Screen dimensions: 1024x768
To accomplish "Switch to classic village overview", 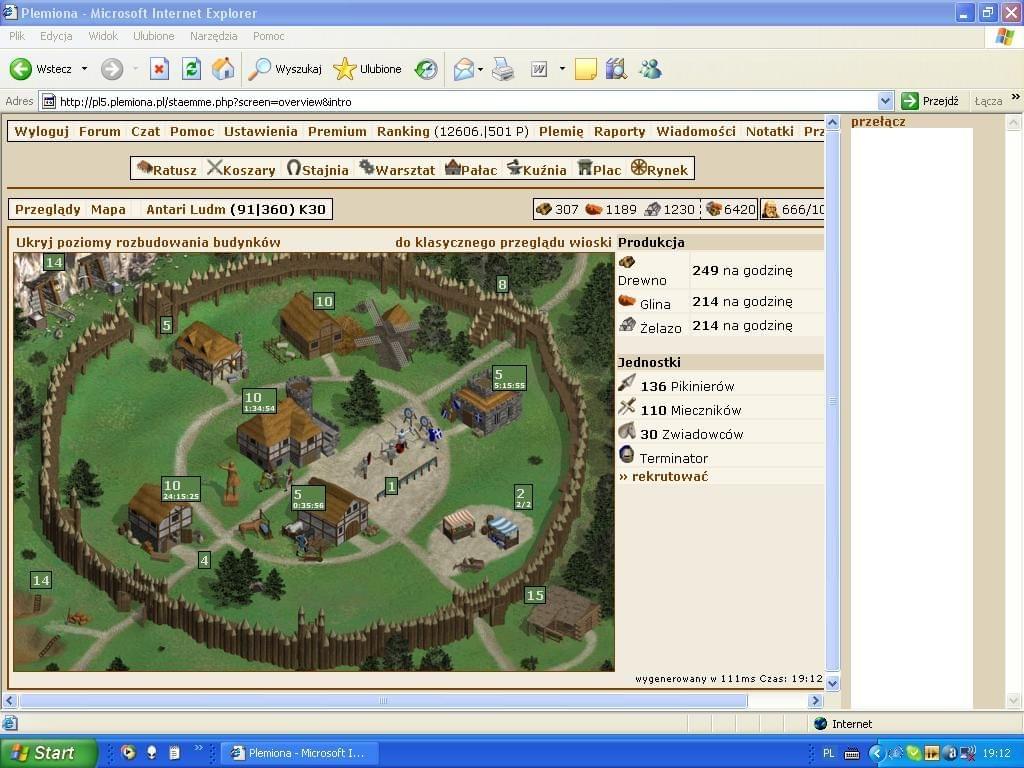I will coord(503,242).
